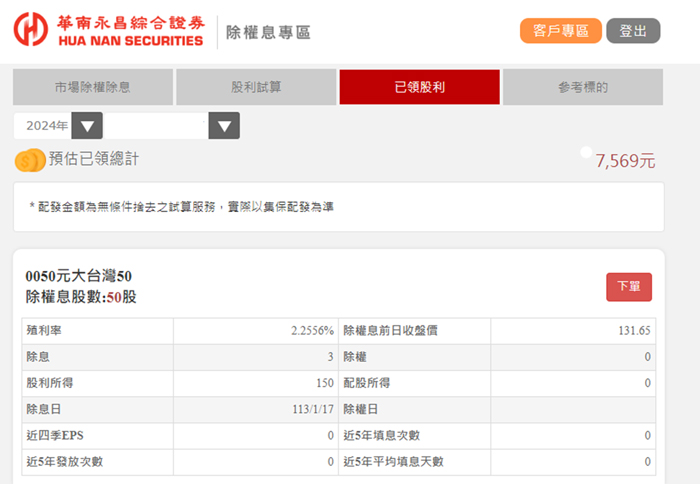The height and width of the screenshot is (484, 700).
Task: Click the 除息日 date 113/1/17
Action: [313, 409]
